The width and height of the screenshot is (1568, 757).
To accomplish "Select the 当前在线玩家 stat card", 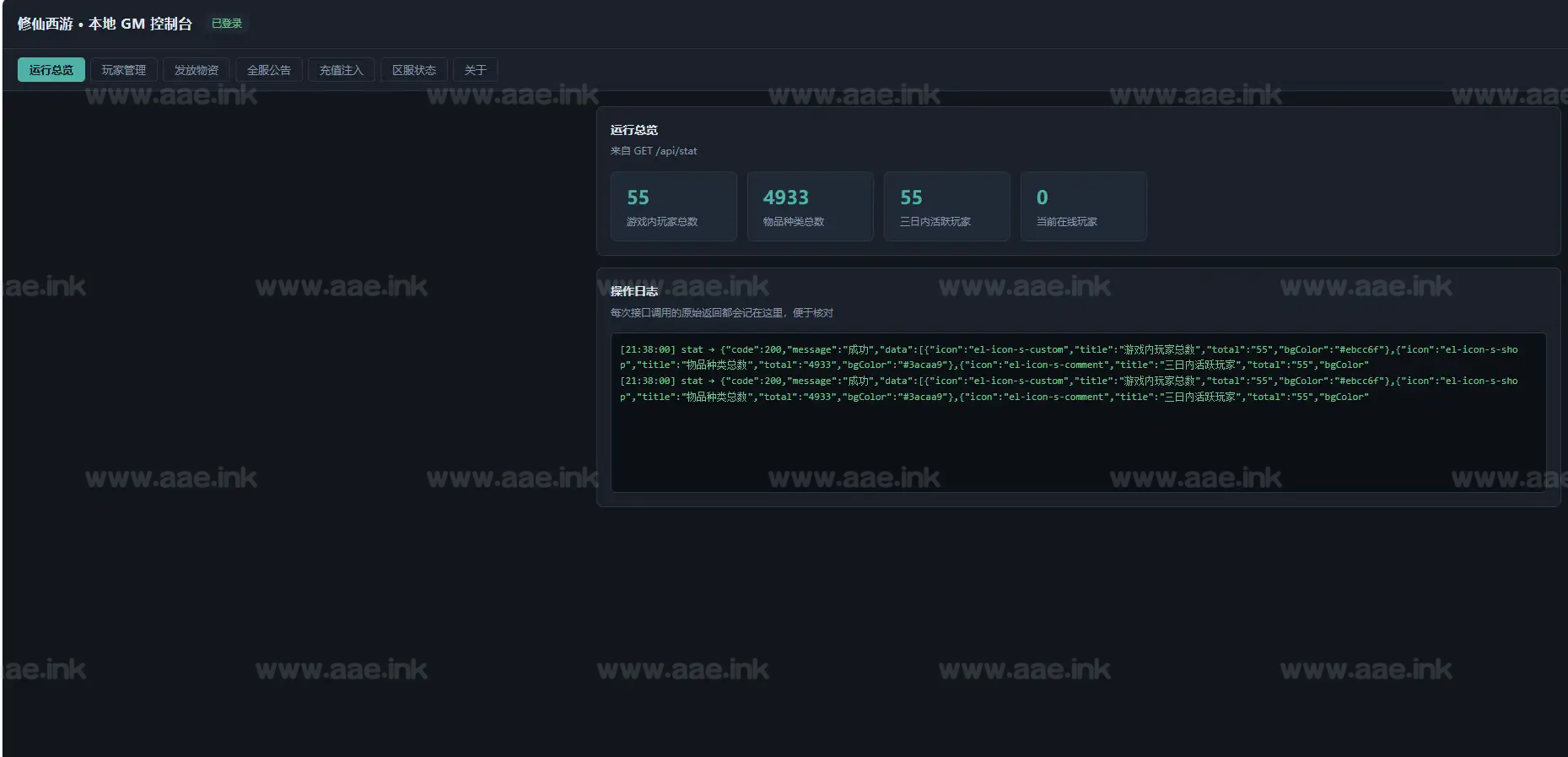I will coord(1084,207).
